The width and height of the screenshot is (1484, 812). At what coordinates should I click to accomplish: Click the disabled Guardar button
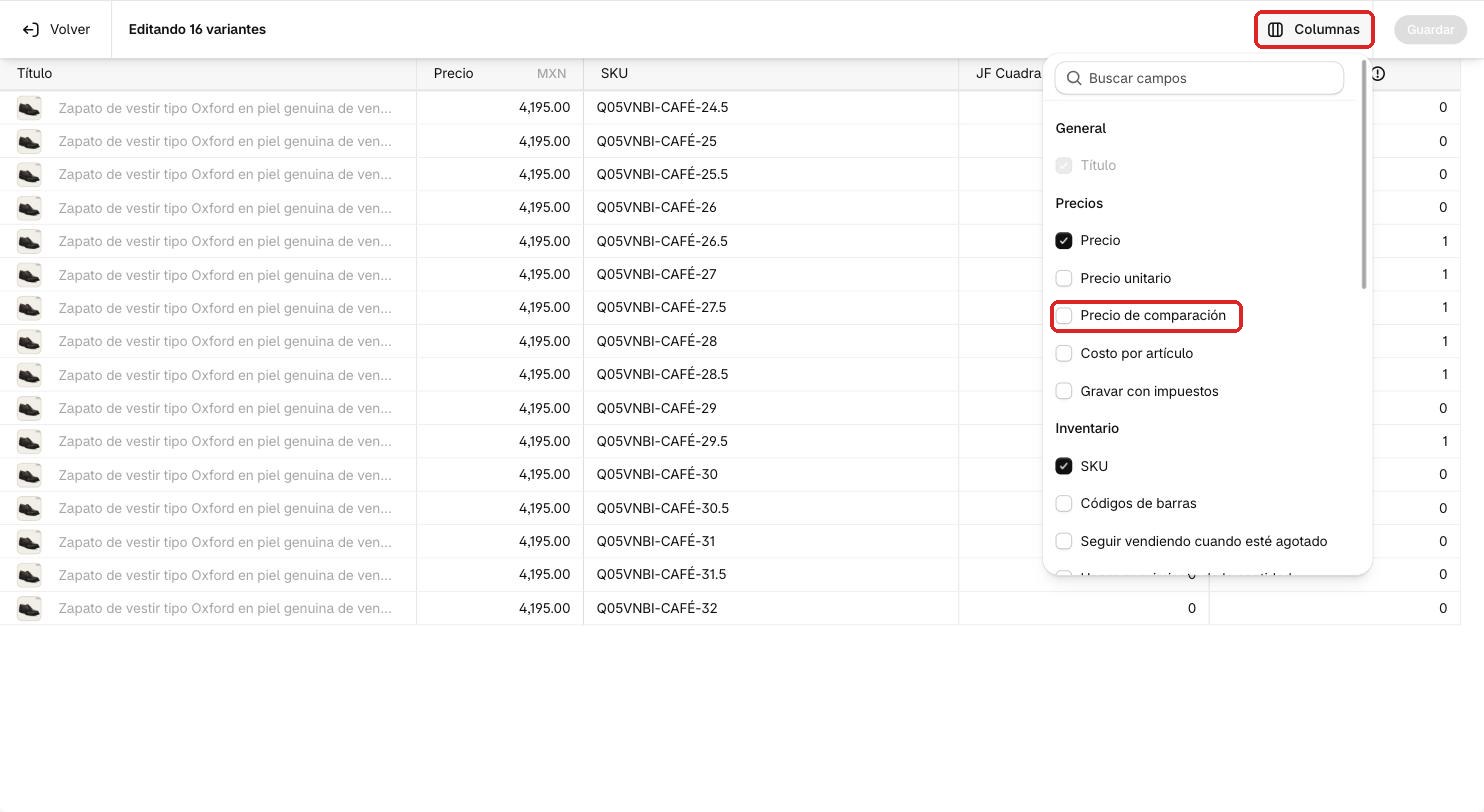click(1430, 30)
